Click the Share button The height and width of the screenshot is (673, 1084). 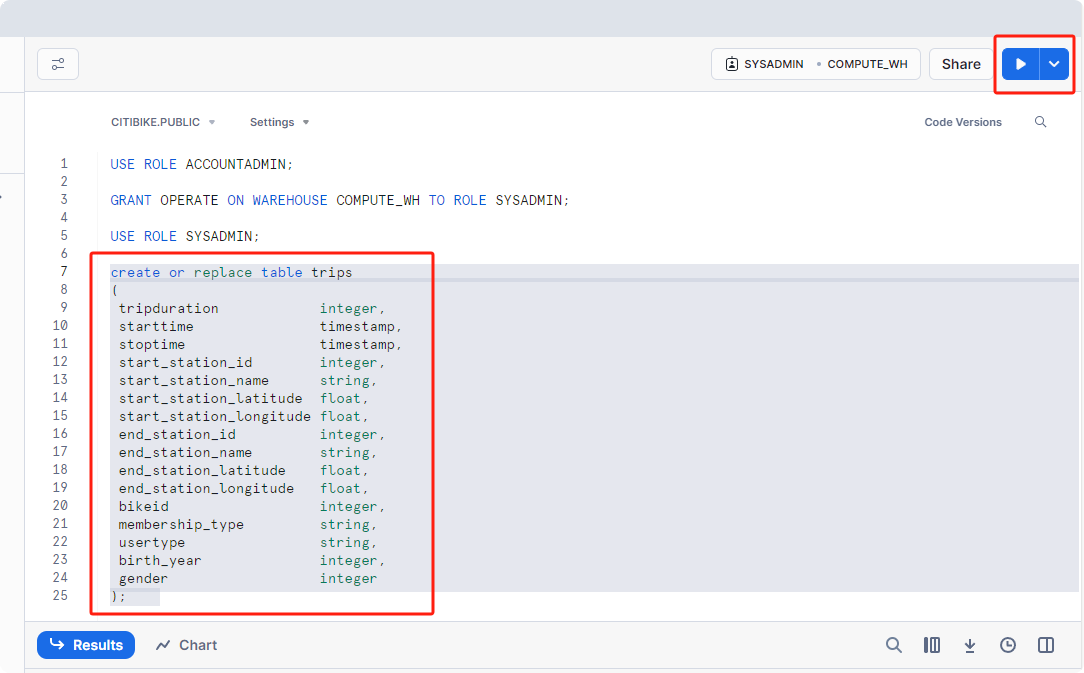coord(960,64)
